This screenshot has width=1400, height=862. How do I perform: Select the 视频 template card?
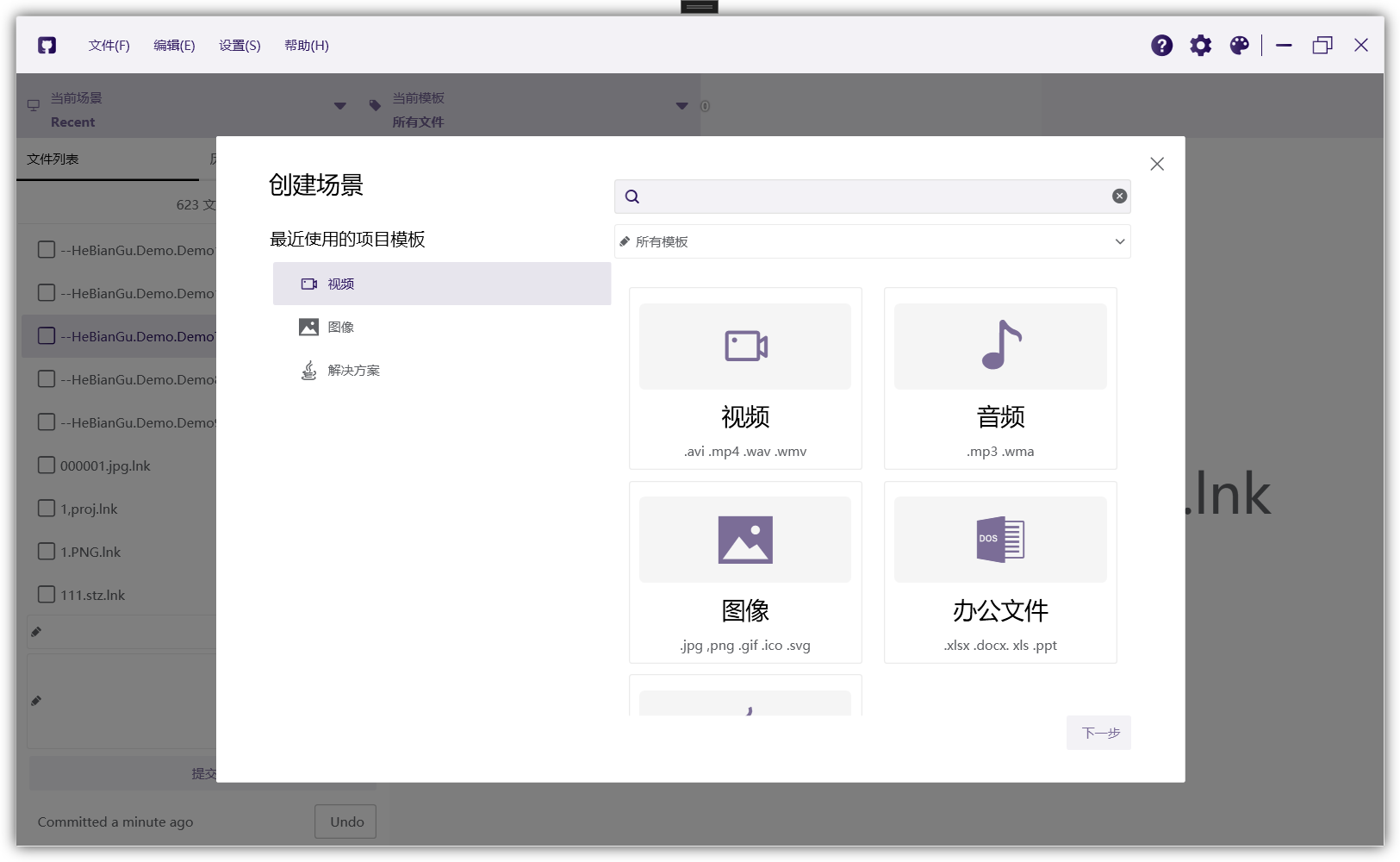pos(745,378)
